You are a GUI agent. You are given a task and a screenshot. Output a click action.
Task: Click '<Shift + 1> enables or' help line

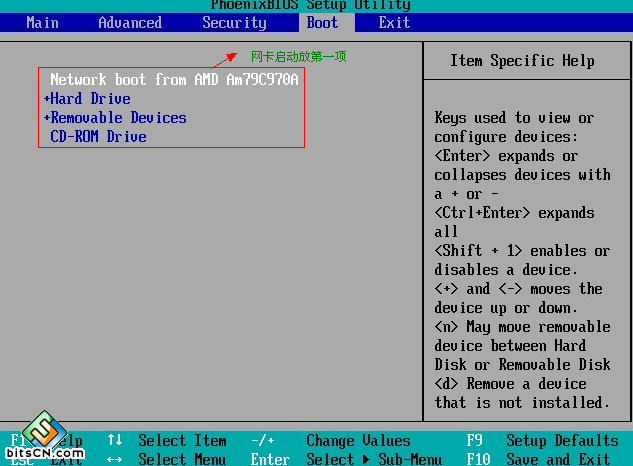coord(522,251)
